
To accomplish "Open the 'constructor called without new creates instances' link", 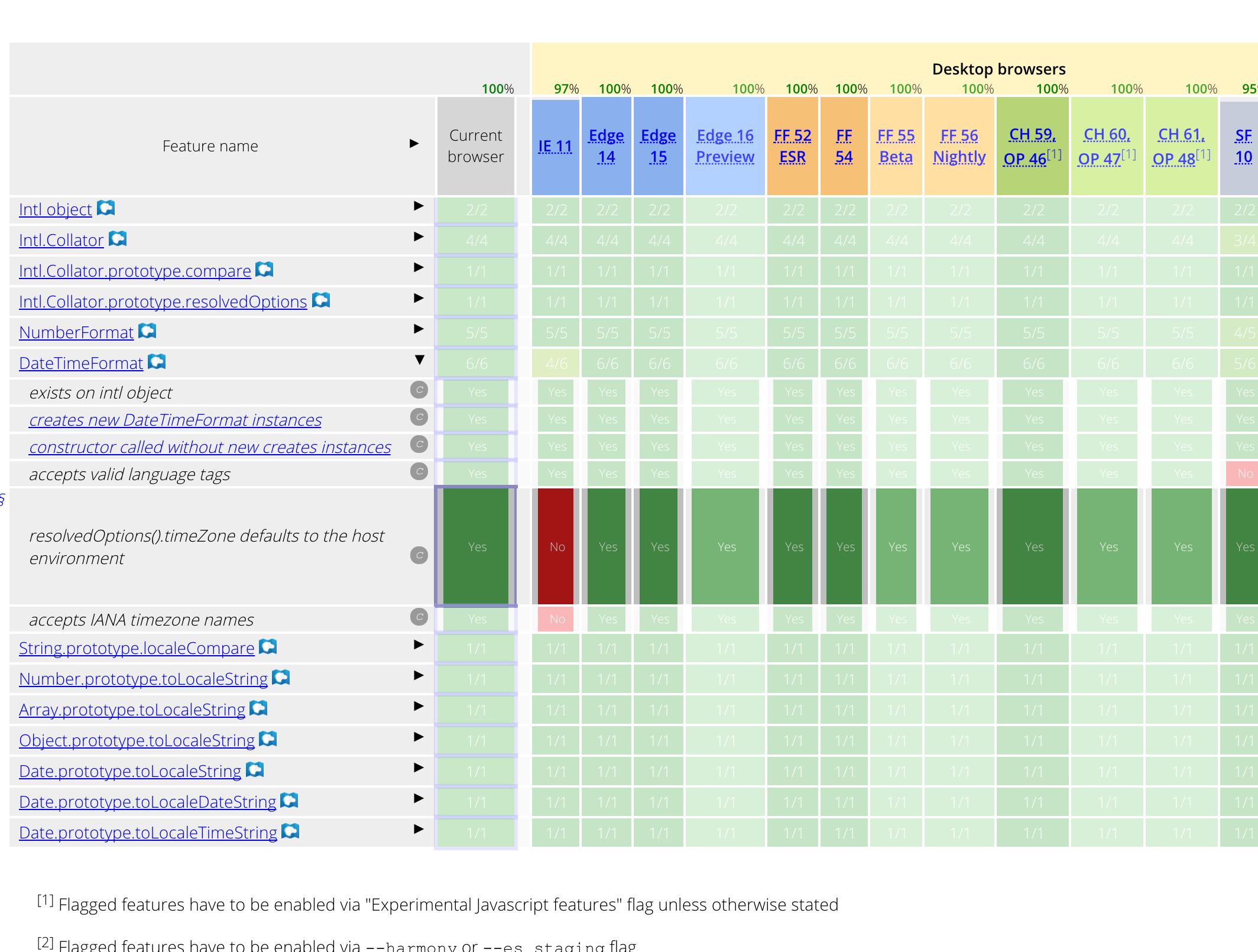I will coord(209,446).
